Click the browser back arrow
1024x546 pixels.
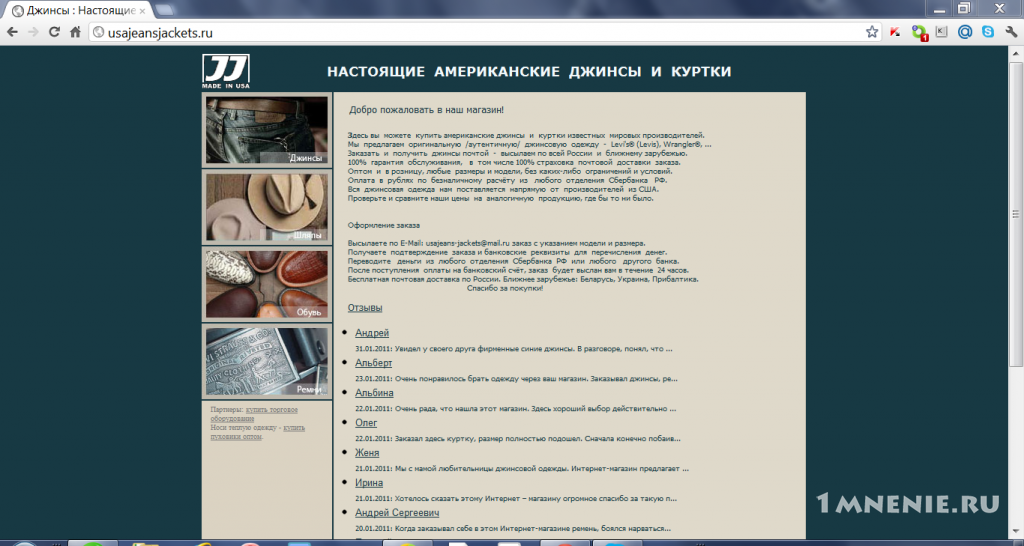click(x=12, y=32)
